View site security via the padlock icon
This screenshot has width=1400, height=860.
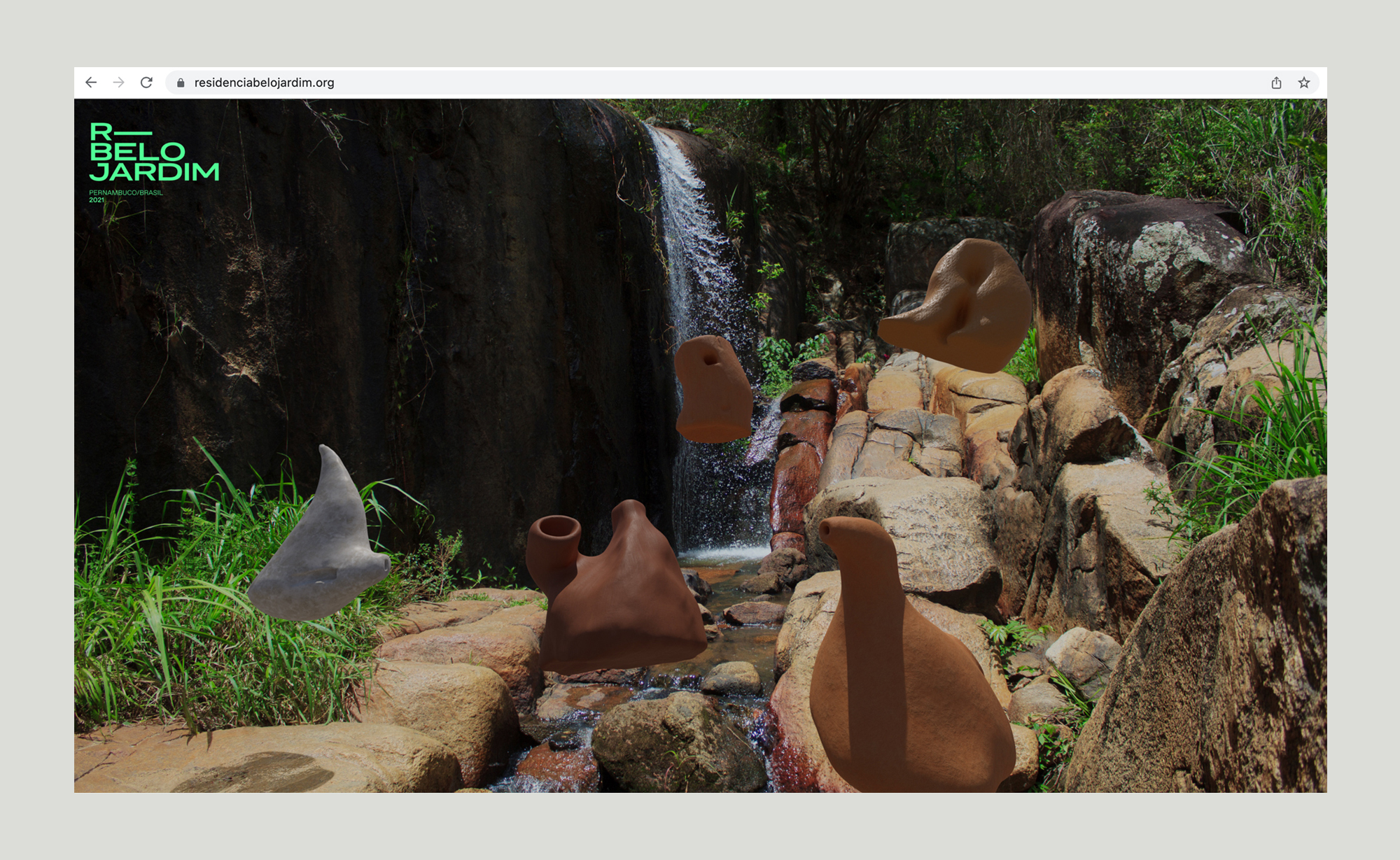(x=181, y=83)
